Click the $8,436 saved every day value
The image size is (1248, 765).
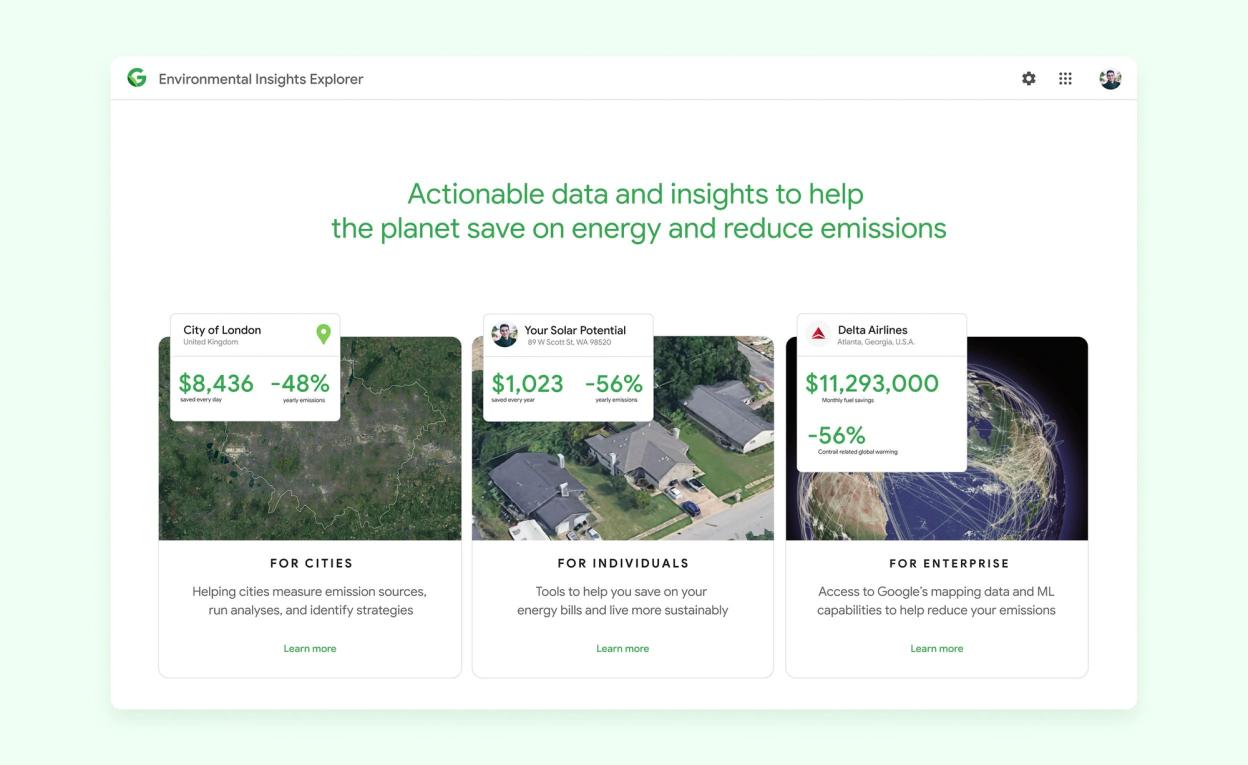coord(216,383)
